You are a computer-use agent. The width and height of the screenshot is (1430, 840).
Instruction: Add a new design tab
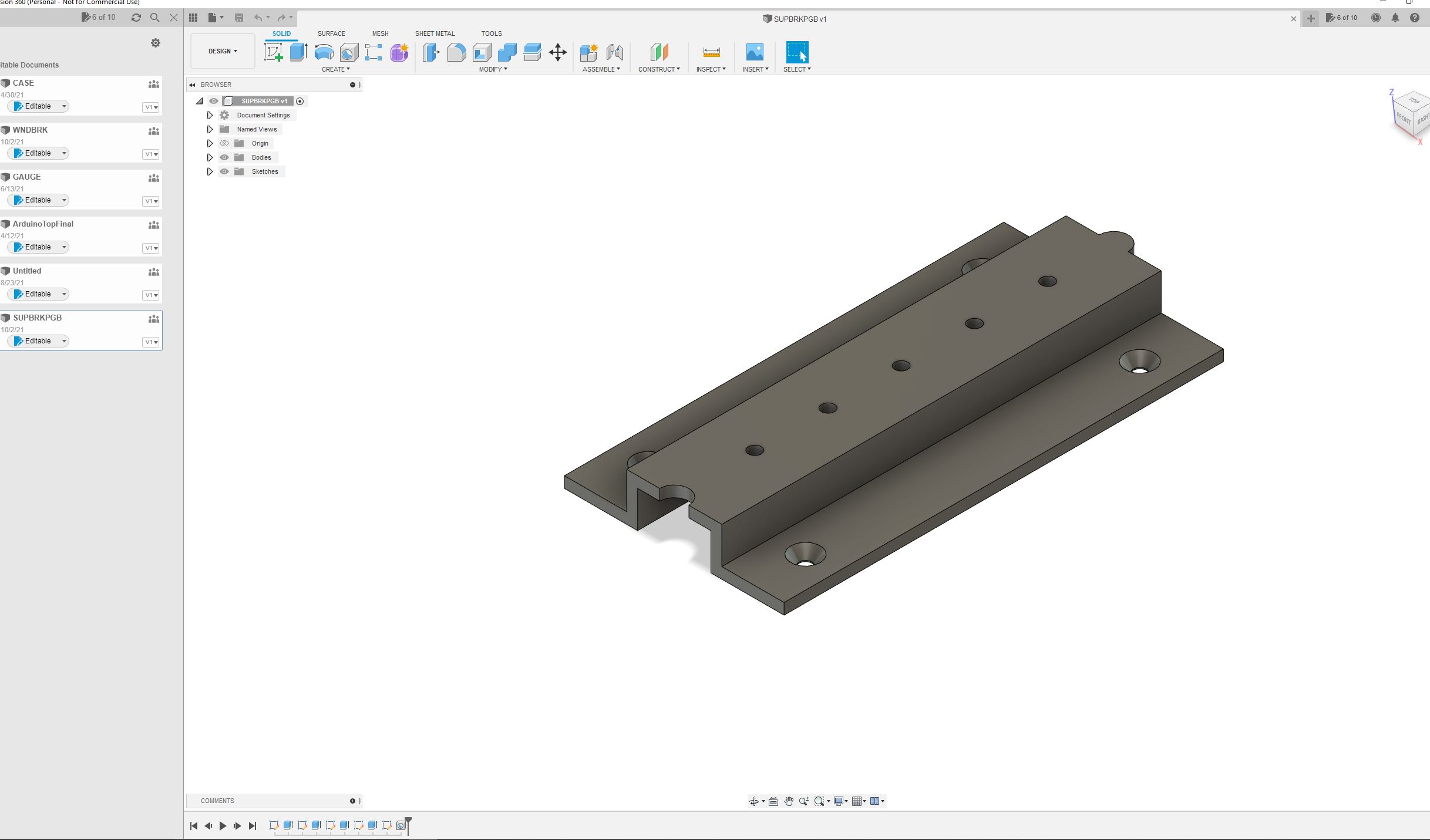click(1311, 18)
